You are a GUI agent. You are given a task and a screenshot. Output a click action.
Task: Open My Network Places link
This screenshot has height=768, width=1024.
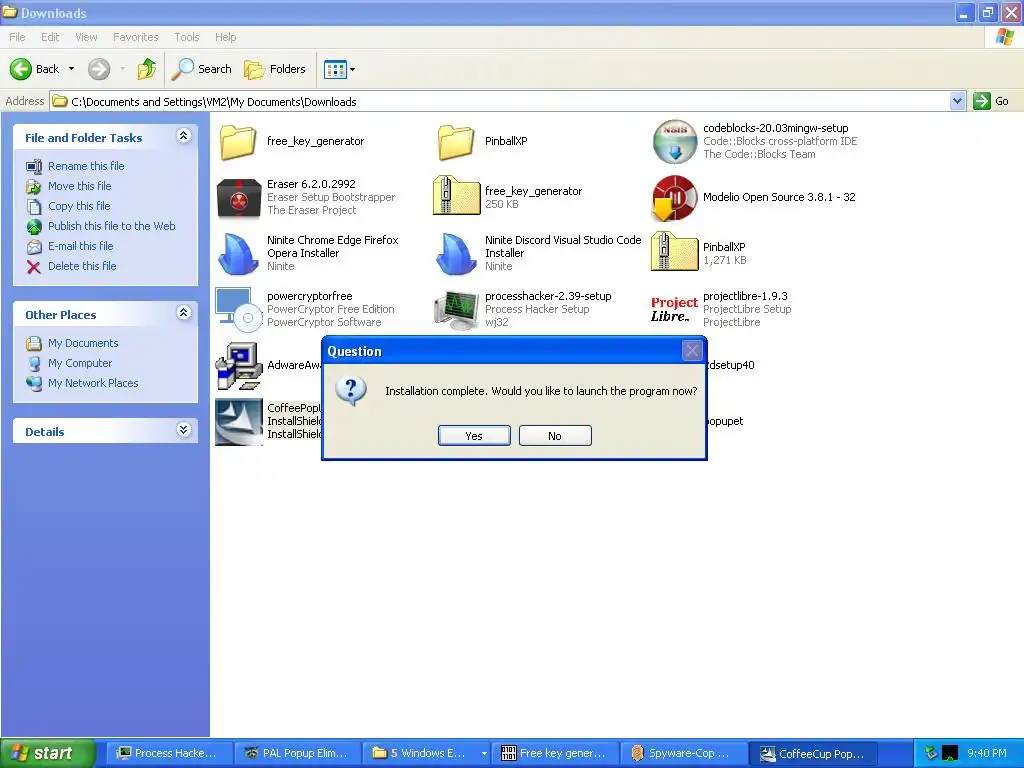[93, 383]
